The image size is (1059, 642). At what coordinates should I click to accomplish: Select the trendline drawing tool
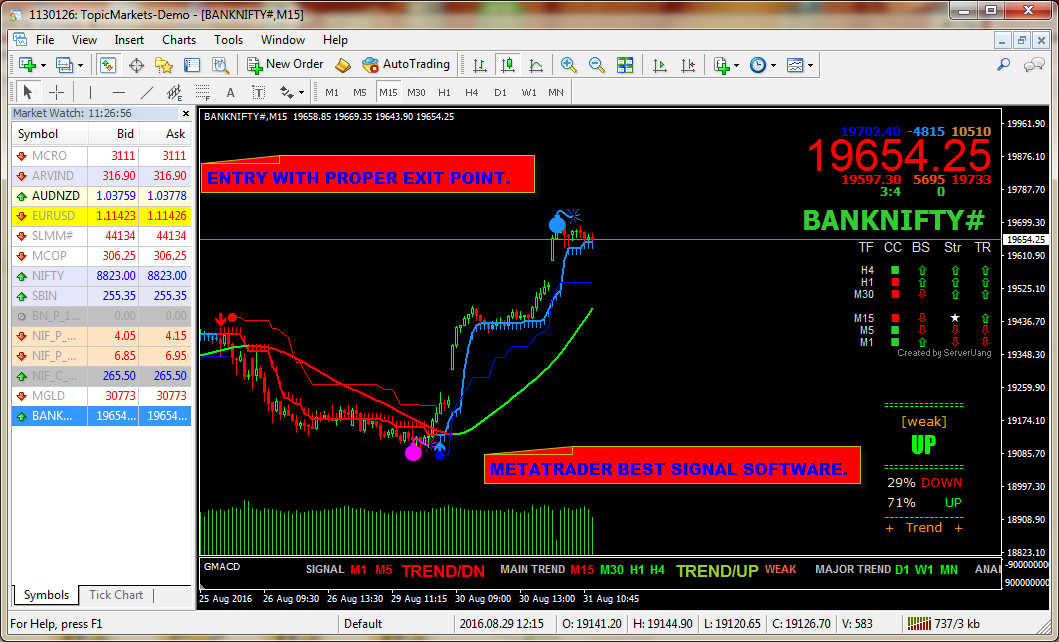147,92
